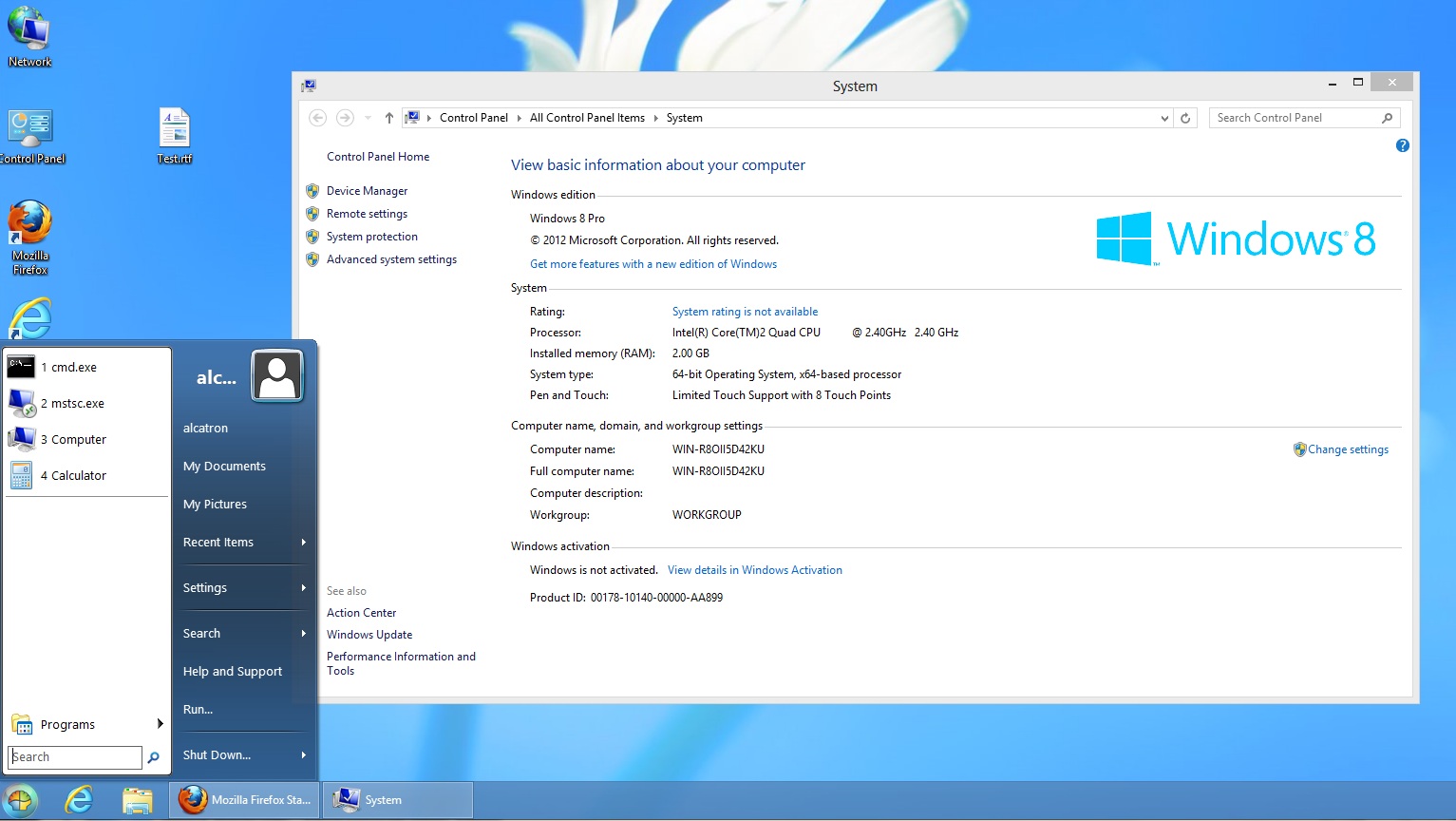Click Control Panel breadcrumb

point(474,118)
